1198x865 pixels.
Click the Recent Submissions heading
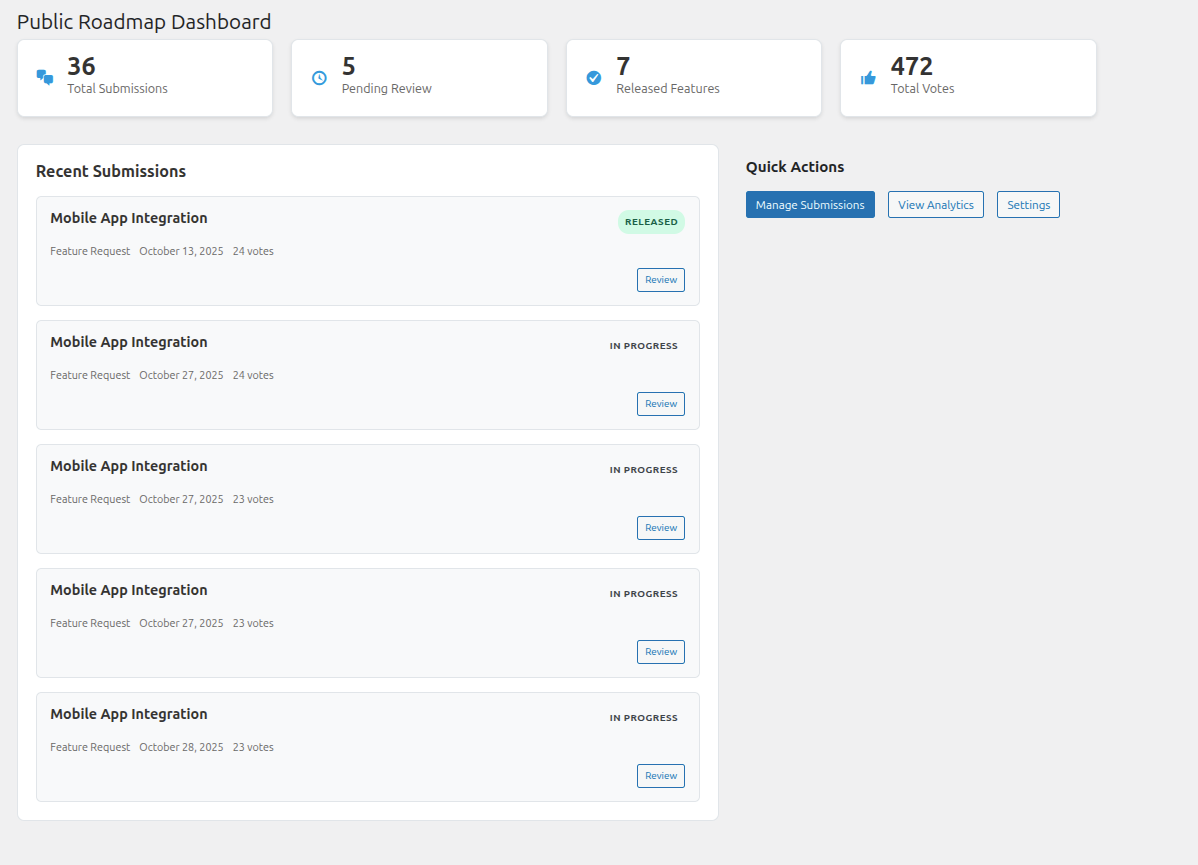coord(111,171)
